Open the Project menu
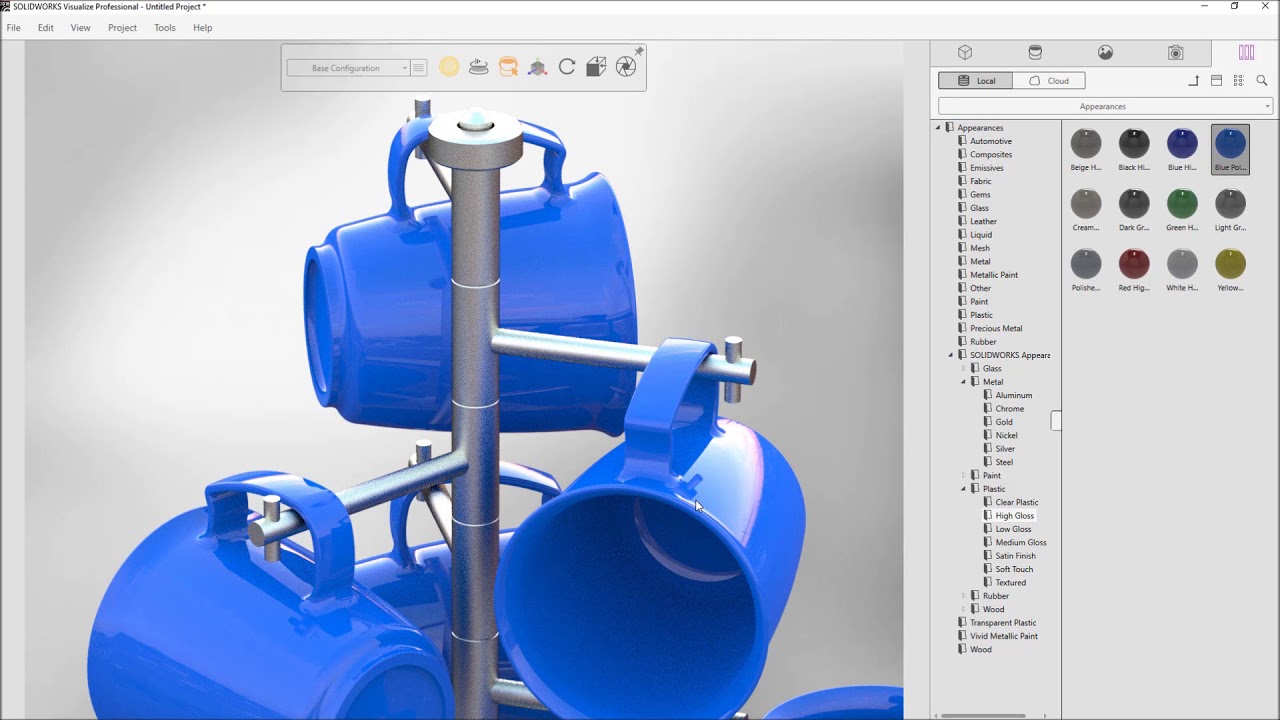The image size is (1280, 720). click(x=122, y=28)
